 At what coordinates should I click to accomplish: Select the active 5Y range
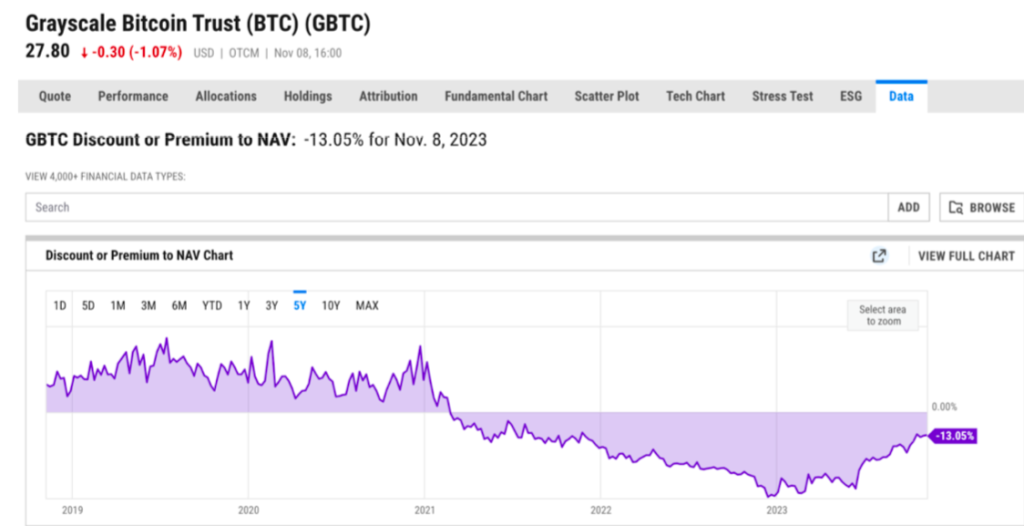coord(300,305)
